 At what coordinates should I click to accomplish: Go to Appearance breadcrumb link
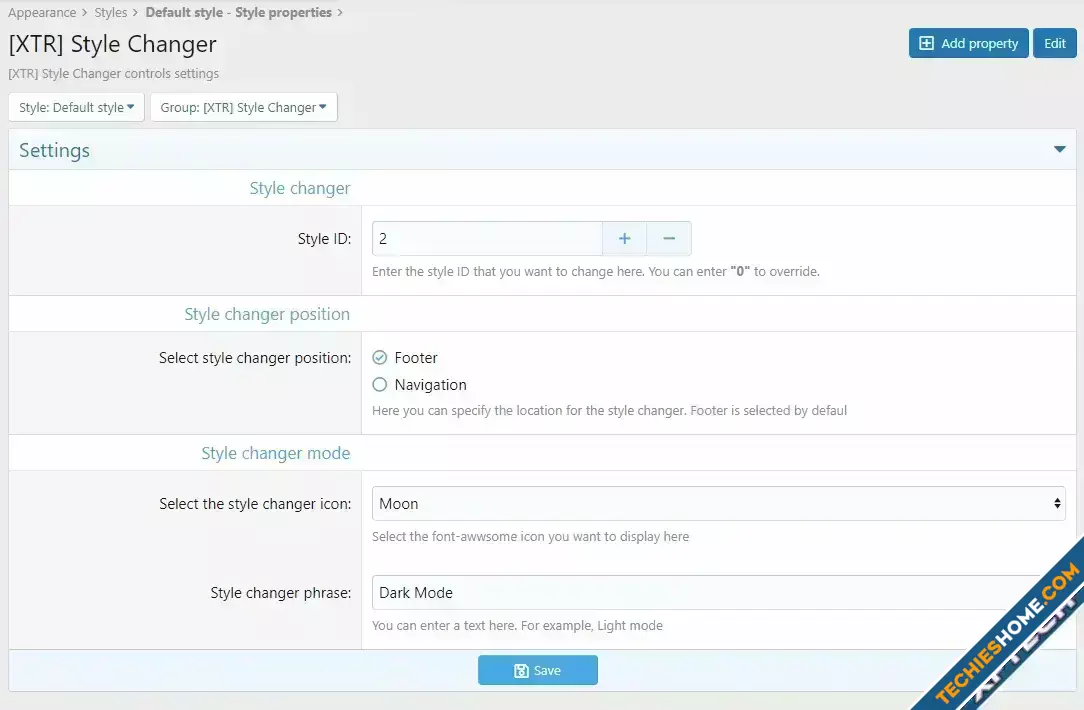click(42, 13)
